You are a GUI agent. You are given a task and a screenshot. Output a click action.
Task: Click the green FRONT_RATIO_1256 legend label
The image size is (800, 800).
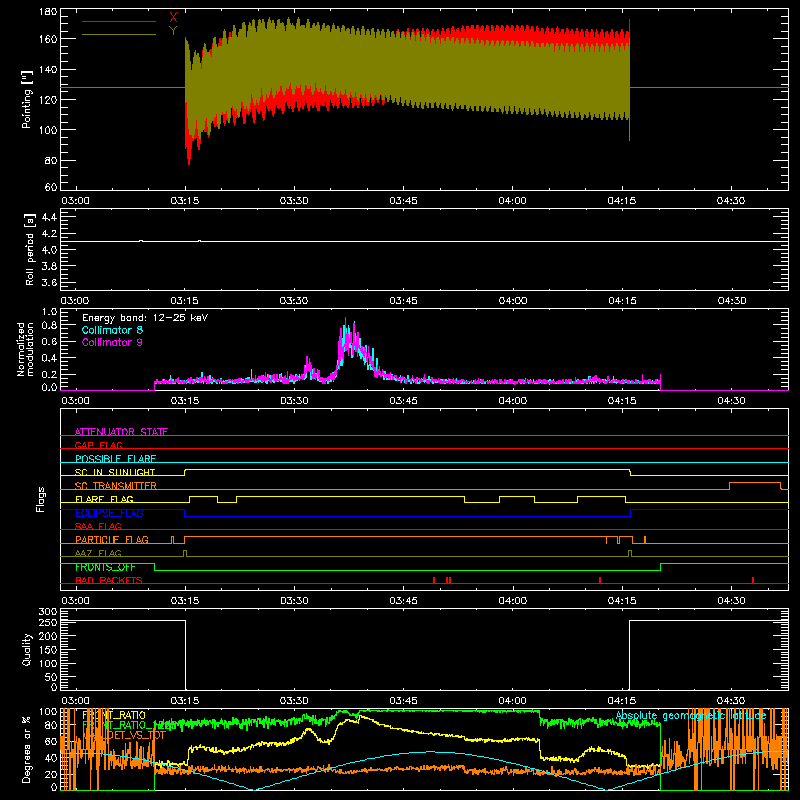pos(129,725)
